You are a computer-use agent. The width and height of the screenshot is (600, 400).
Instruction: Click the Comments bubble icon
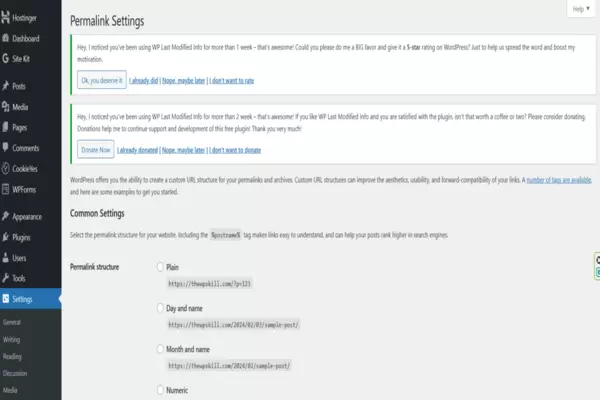tap(5, 147)
